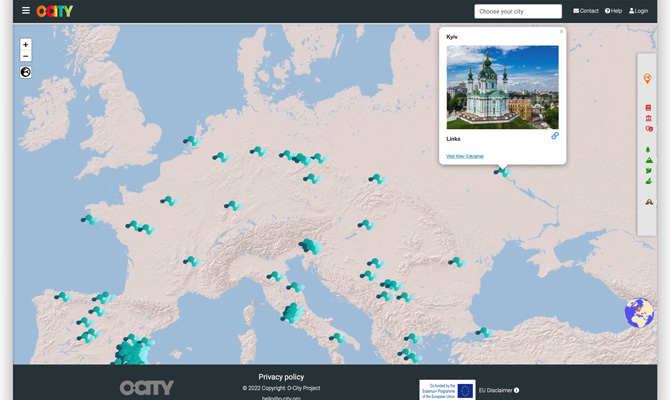The height and width of the screenshot is (400, 670).
Task: Toggle the red museum building filter
Action: [648, 118]
